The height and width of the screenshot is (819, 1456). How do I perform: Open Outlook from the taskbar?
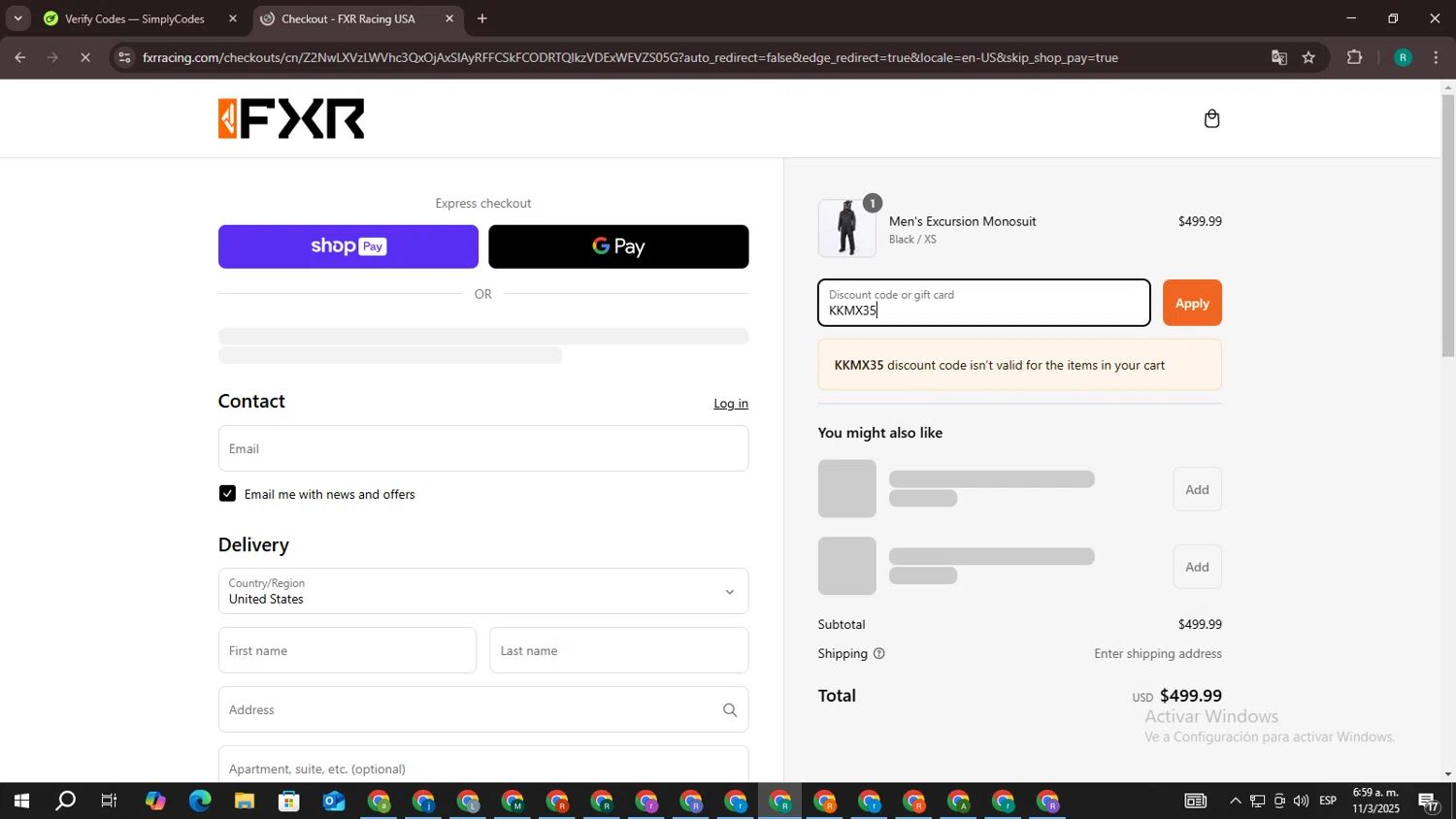point(334,802)
